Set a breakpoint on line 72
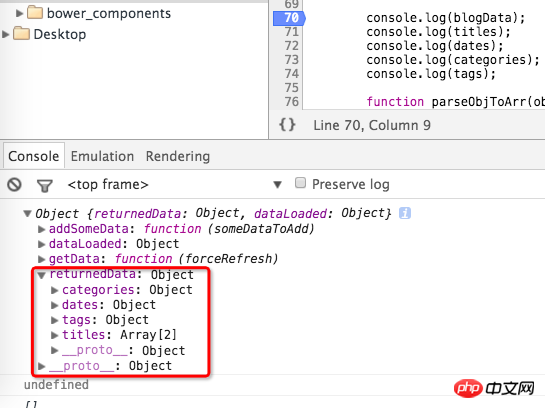Viewport: 545px width, 408px height. pyautogui.click(x=292, y=46)
